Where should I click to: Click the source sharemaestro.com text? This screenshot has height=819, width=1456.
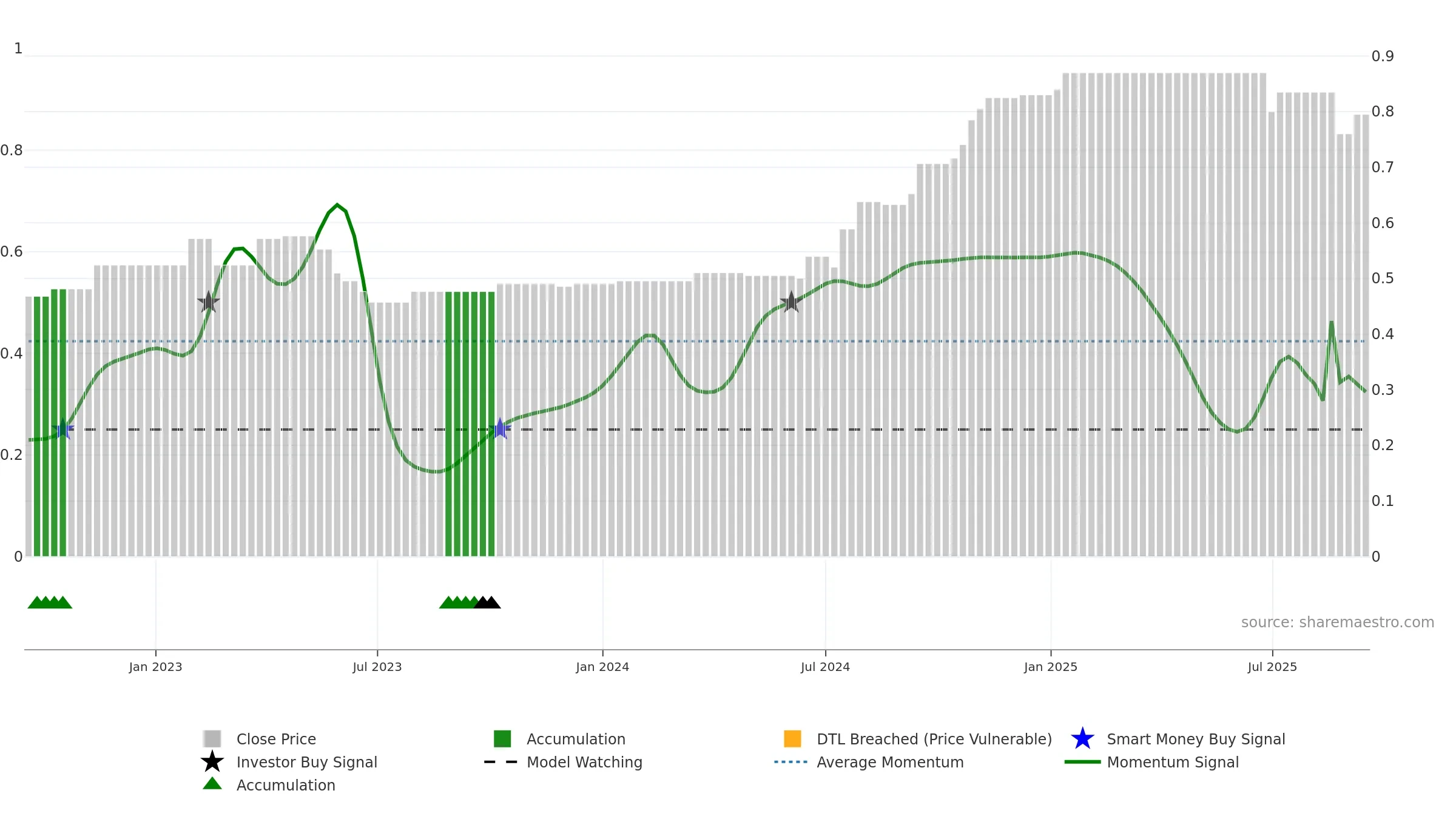tap(1338, 622)
